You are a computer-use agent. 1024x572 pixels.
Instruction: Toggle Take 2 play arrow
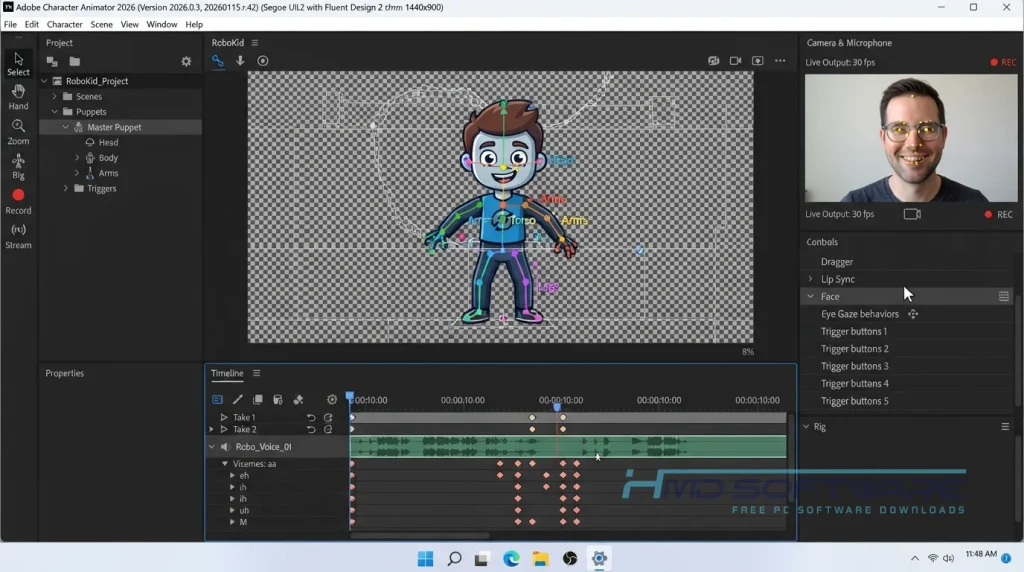coord(224,429)
